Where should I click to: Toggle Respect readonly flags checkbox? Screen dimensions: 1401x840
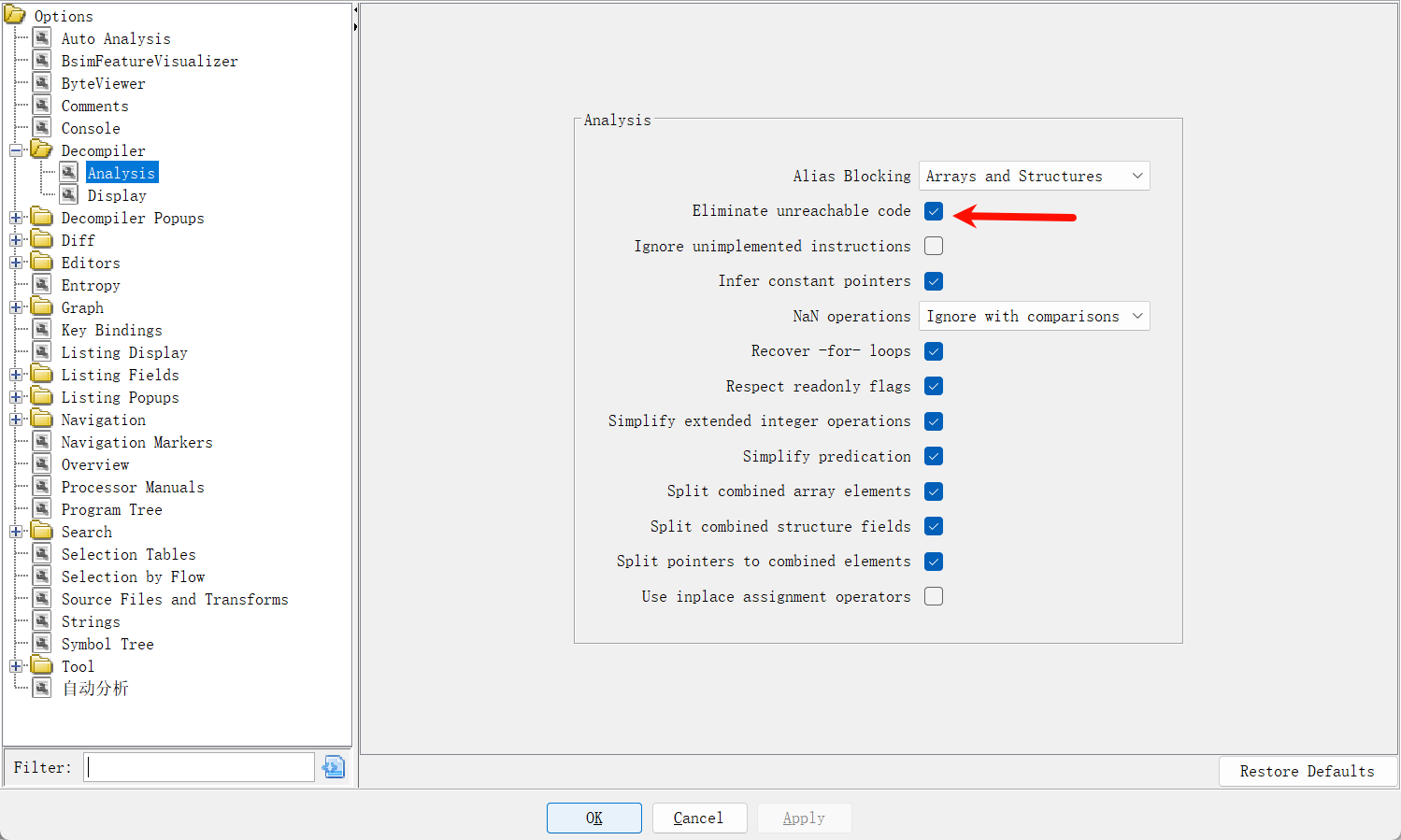[934, 386]
